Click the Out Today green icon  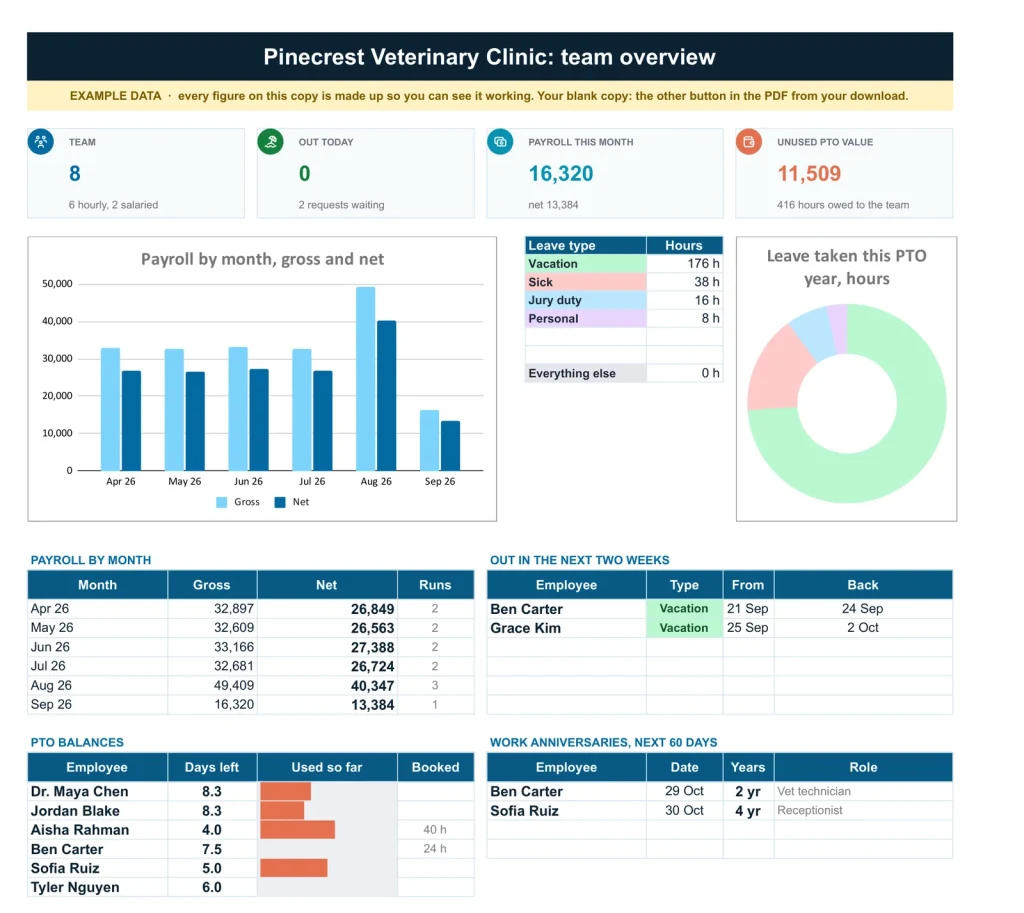pos(270,142)
